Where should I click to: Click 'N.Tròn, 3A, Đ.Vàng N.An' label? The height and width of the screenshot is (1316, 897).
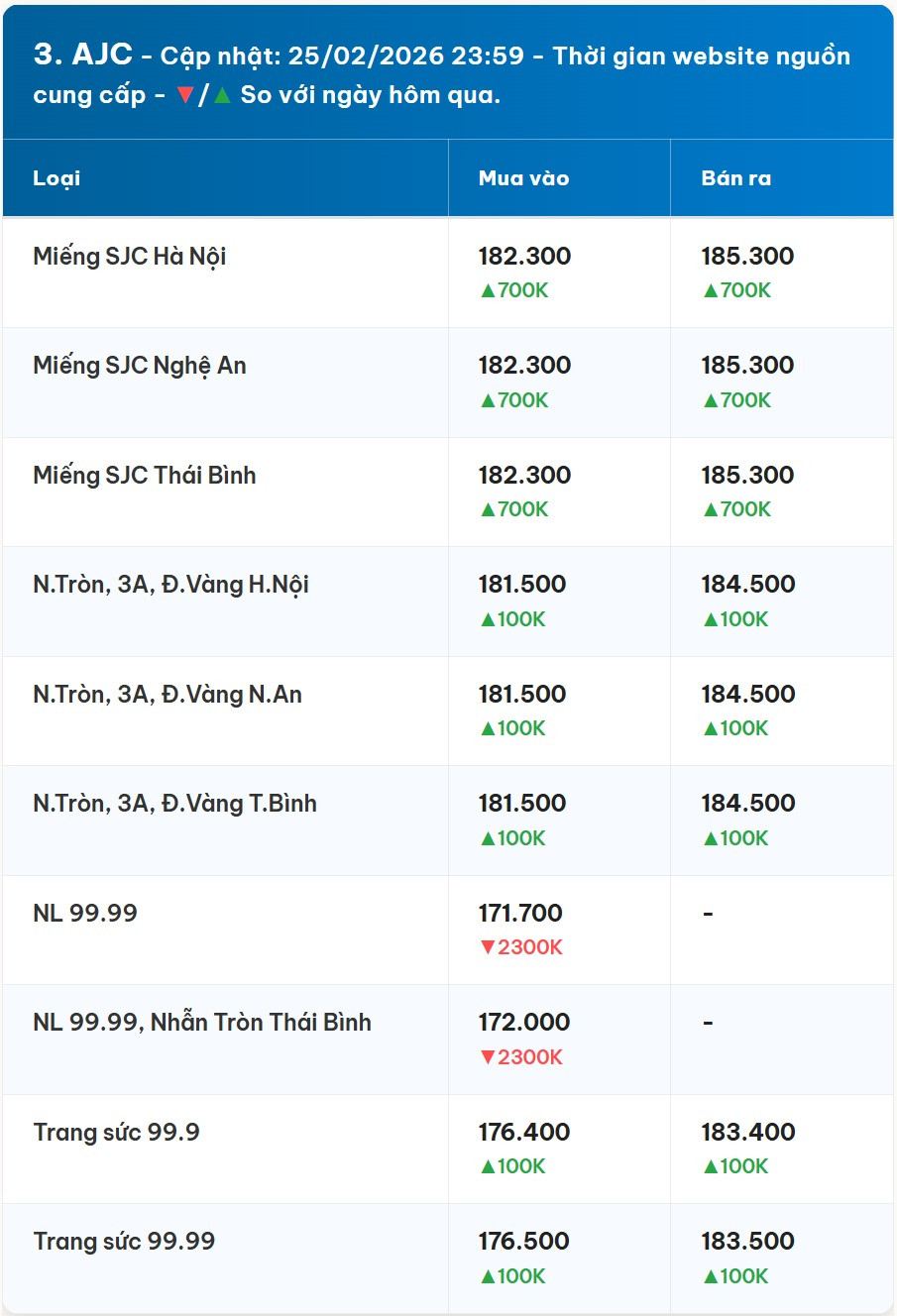click(x=167, y=695)
